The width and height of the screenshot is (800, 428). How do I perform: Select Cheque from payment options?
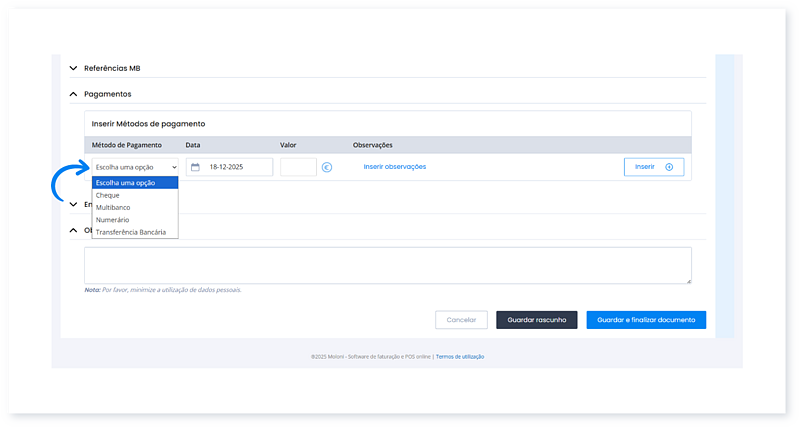108,195
